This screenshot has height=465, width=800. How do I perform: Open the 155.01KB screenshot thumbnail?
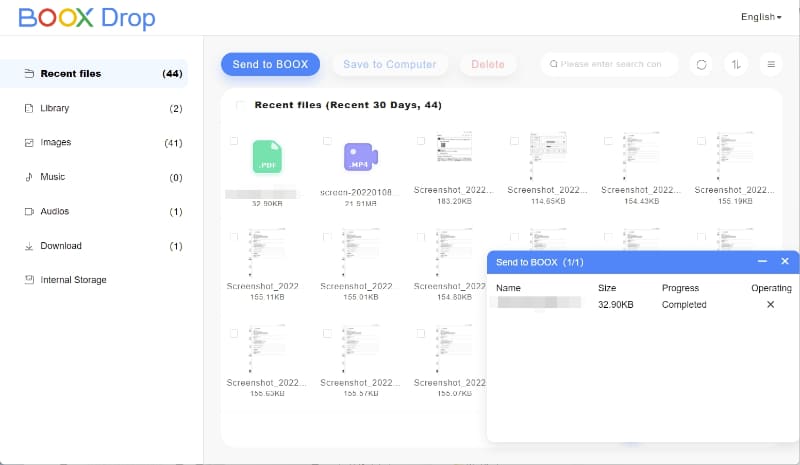pos(361,252)
